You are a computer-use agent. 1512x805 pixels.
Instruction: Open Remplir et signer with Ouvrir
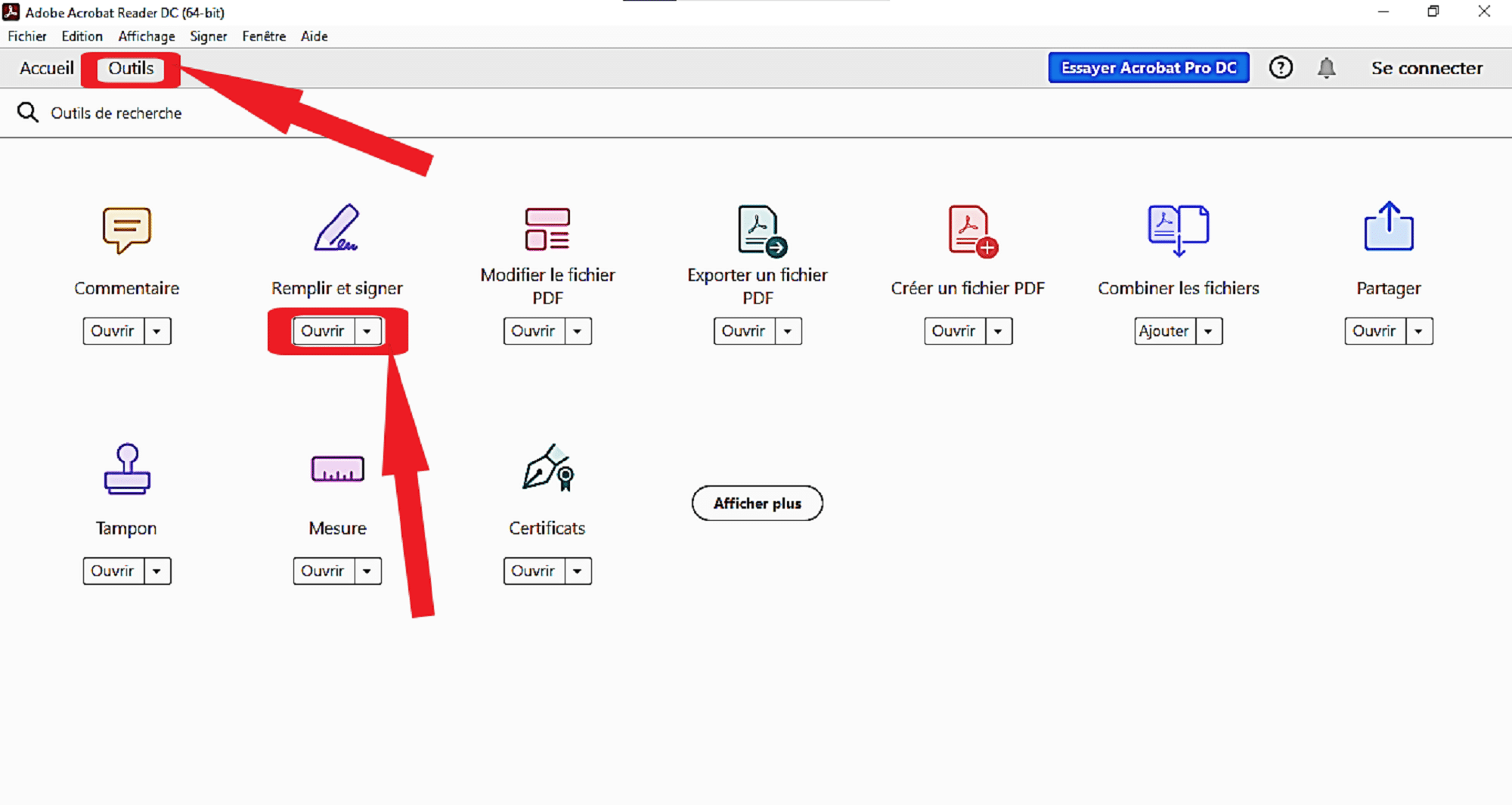click(324, 331)
